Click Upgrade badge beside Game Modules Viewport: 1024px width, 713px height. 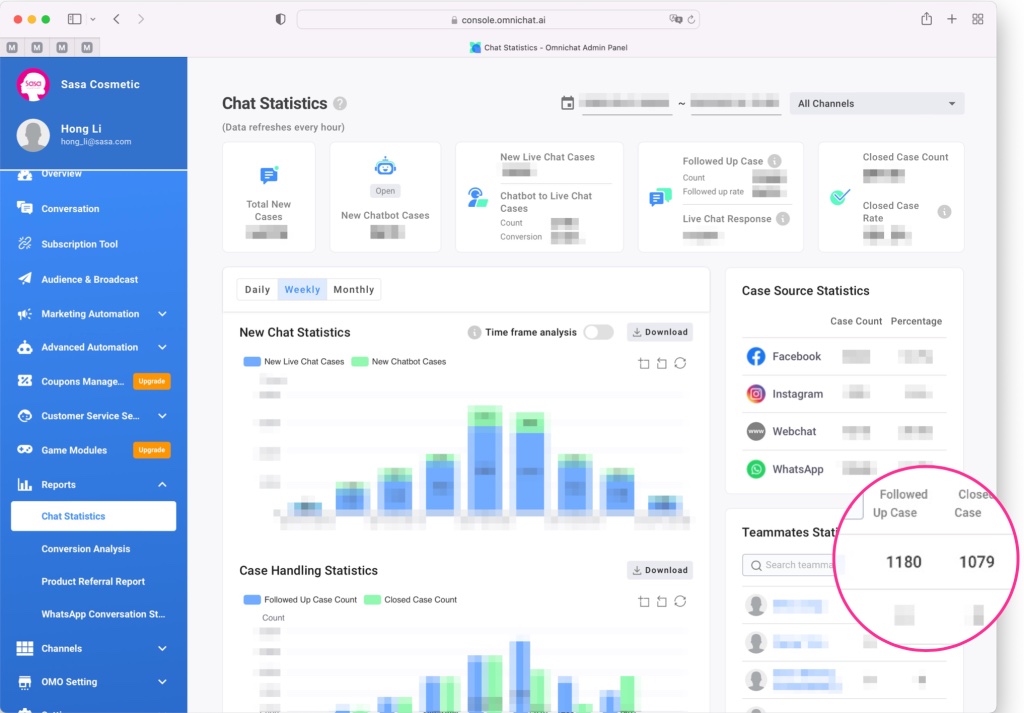pos(152,450)
